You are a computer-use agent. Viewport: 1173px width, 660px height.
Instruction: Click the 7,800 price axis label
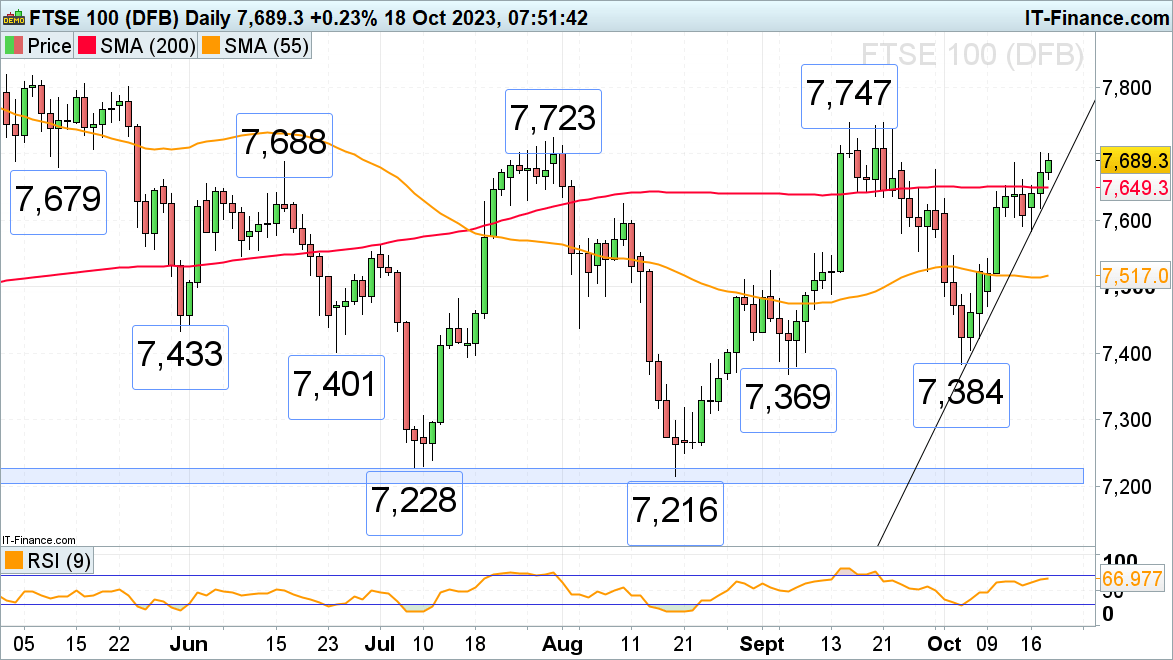tap(1127, 88)
